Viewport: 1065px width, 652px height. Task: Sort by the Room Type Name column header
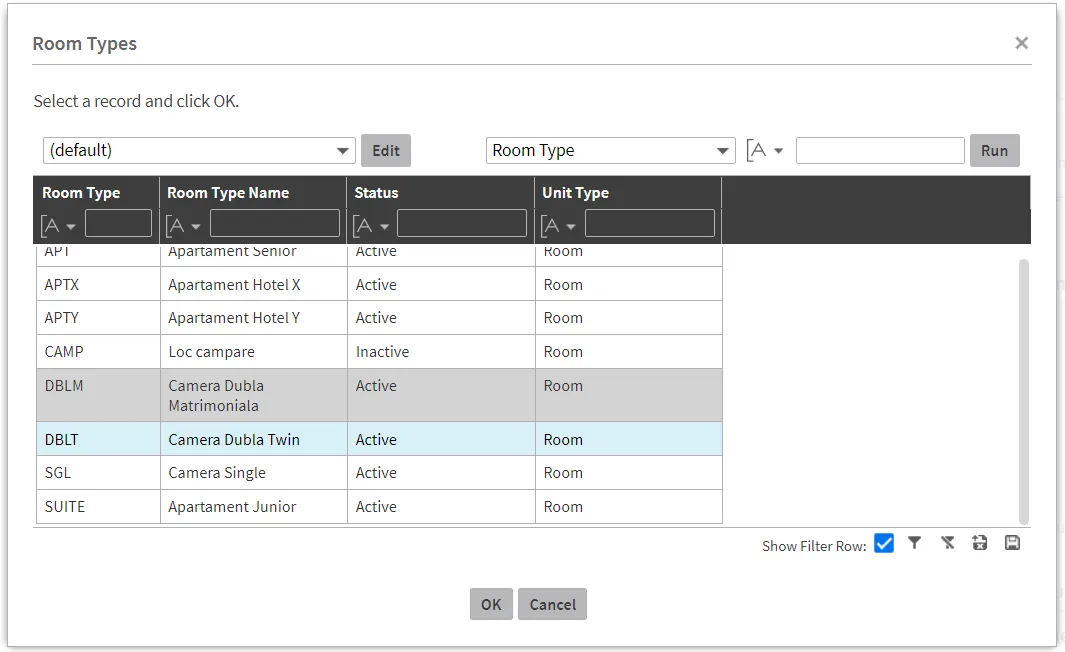228,193
